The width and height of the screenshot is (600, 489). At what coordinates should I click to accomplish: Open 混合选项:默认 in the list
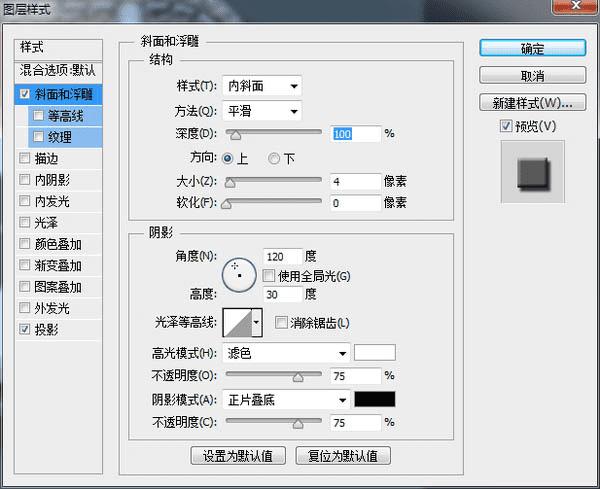pyautogui.click(x=58, y=70)
